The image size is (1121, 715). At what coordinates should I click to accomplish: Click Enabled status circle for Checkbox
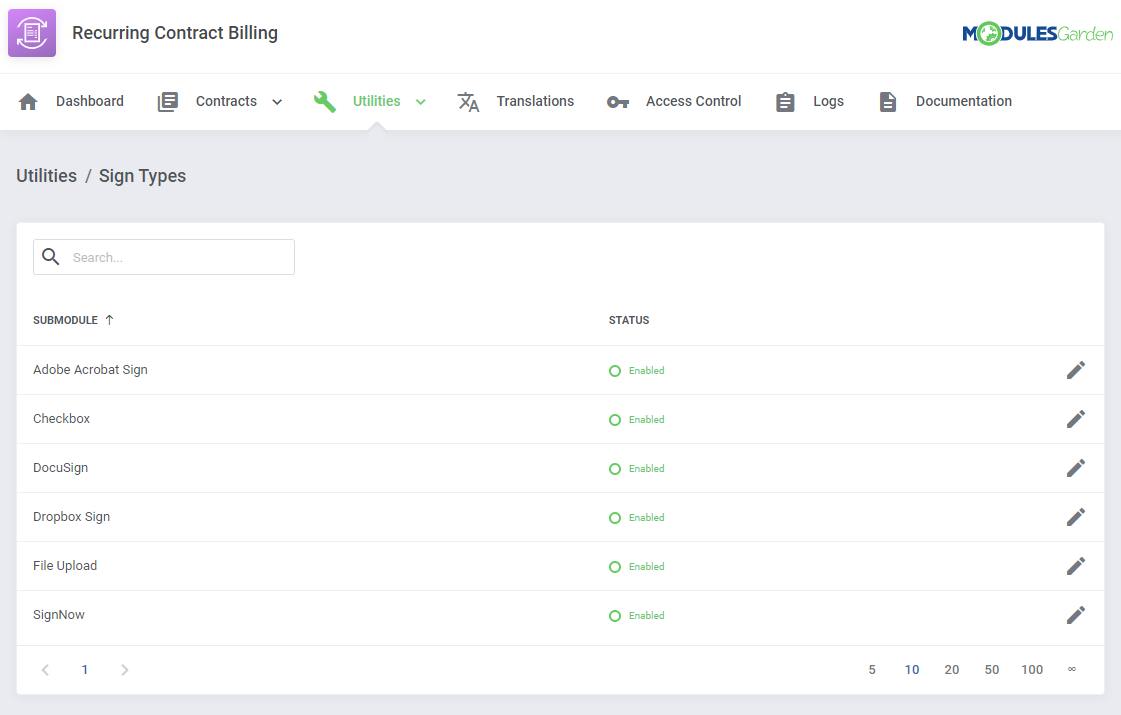pos(615,420)
